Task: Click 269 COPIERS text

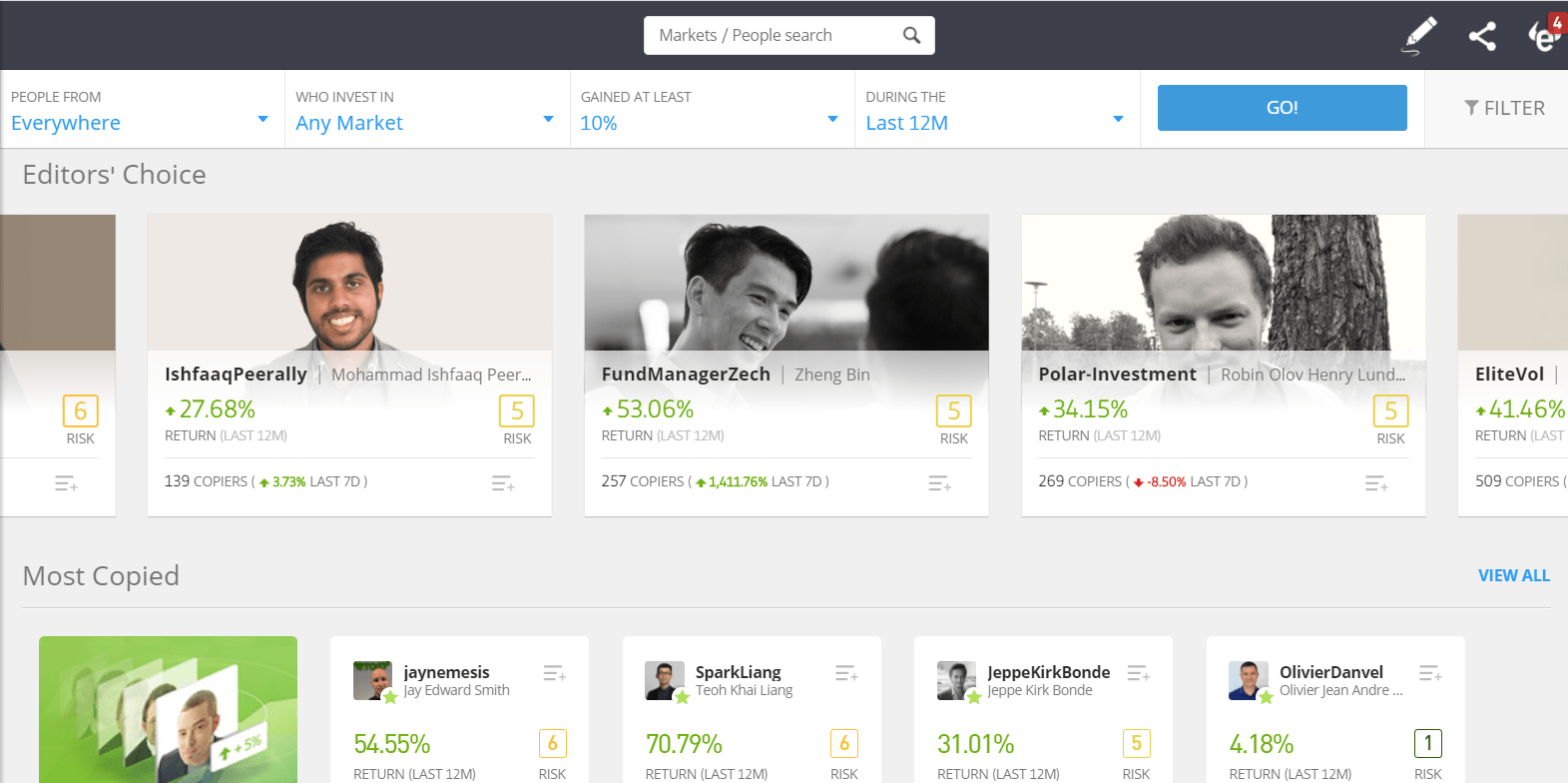Action: pos(1080,481)
